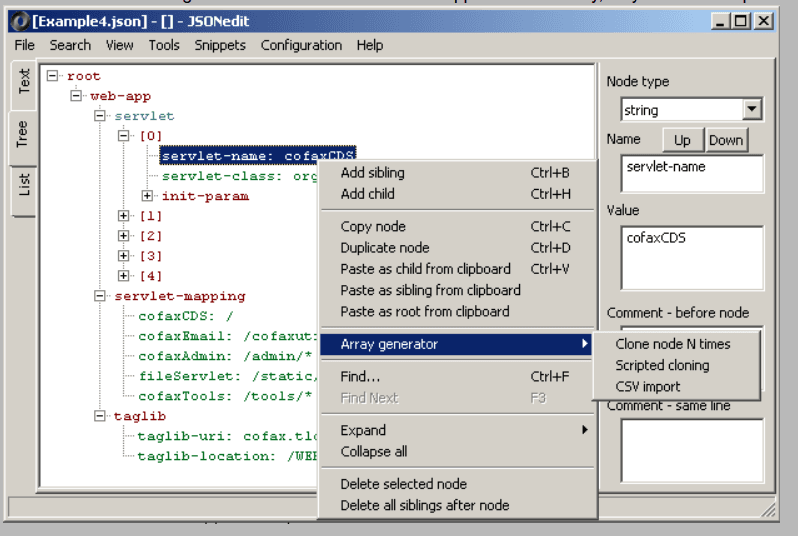The image size is (798, 536).
Task: Click the Comment - same line text box
Action: pos(692,450)
